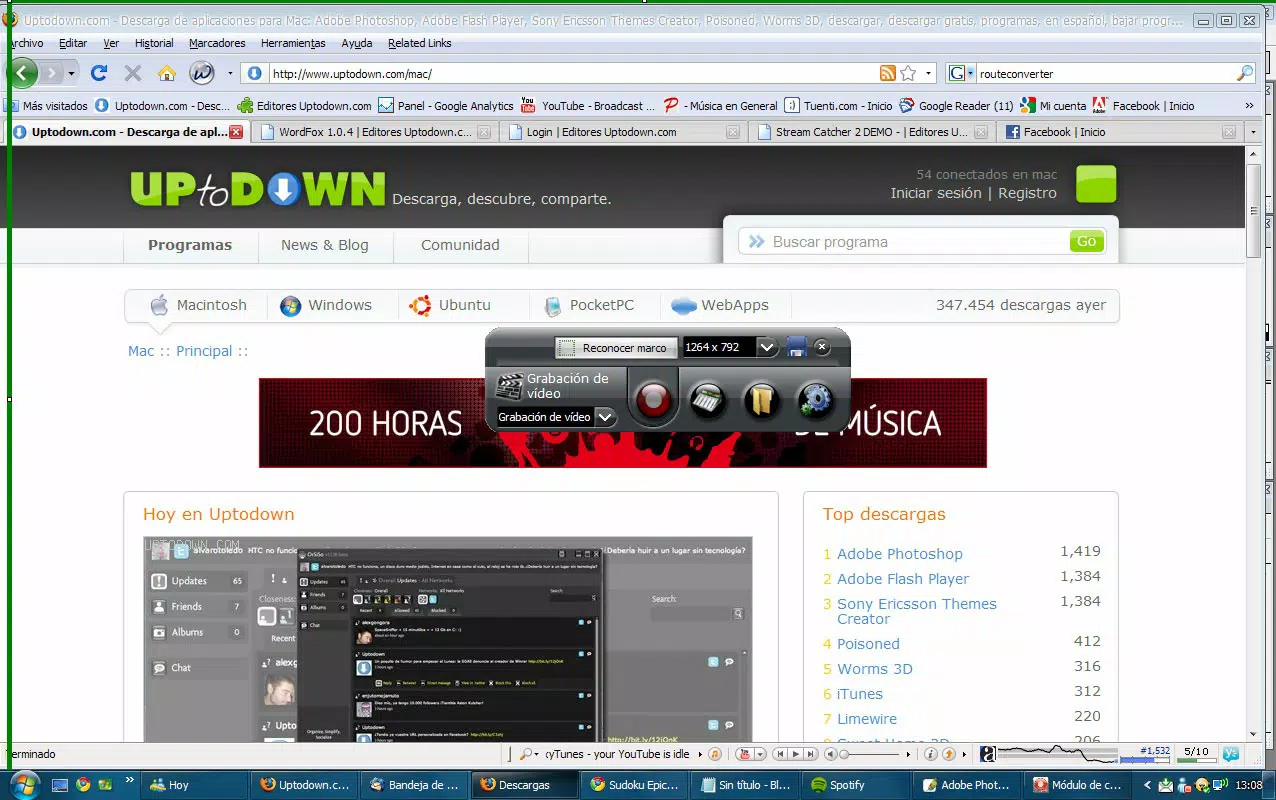Click the Windows Start orb
Viewport: 1276px width, 800px height.
[23, 784]
